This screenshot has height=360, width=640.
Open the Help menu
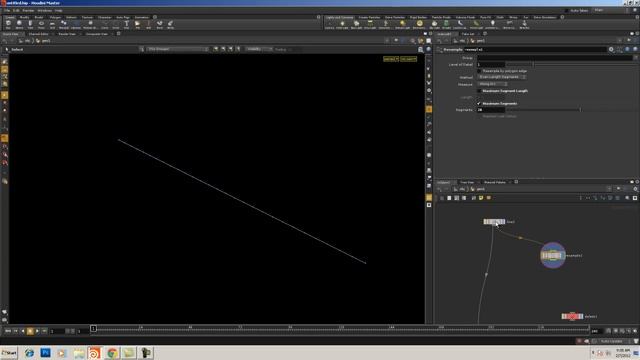click(x=59, y=11)
